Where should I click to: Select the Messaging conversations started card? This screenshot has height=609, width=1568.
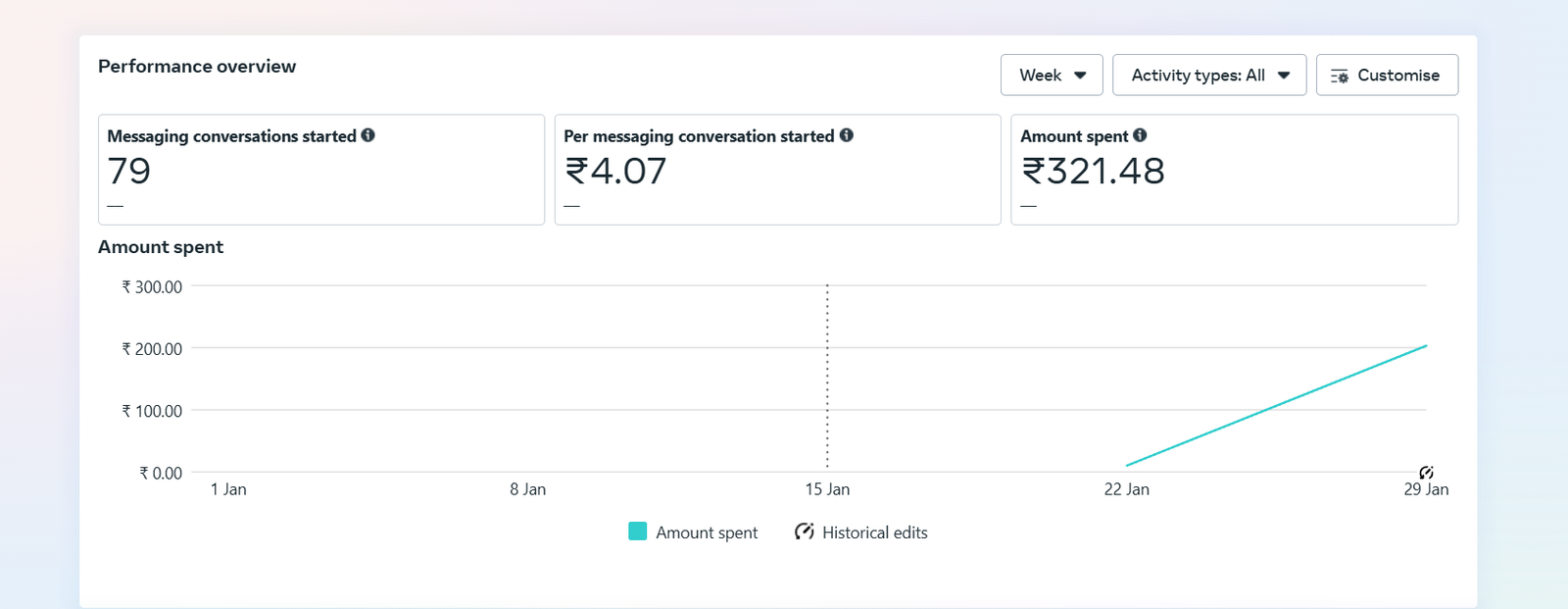pos(321,170)
